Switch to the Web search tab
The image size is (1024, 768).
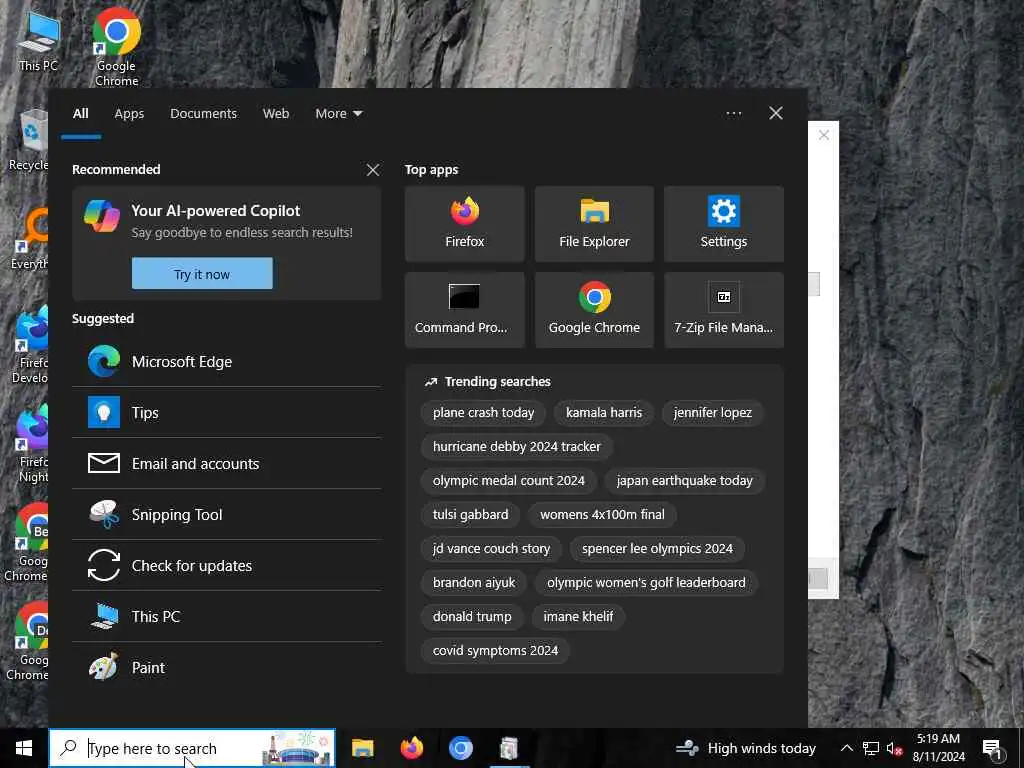[x=276, y=114]
